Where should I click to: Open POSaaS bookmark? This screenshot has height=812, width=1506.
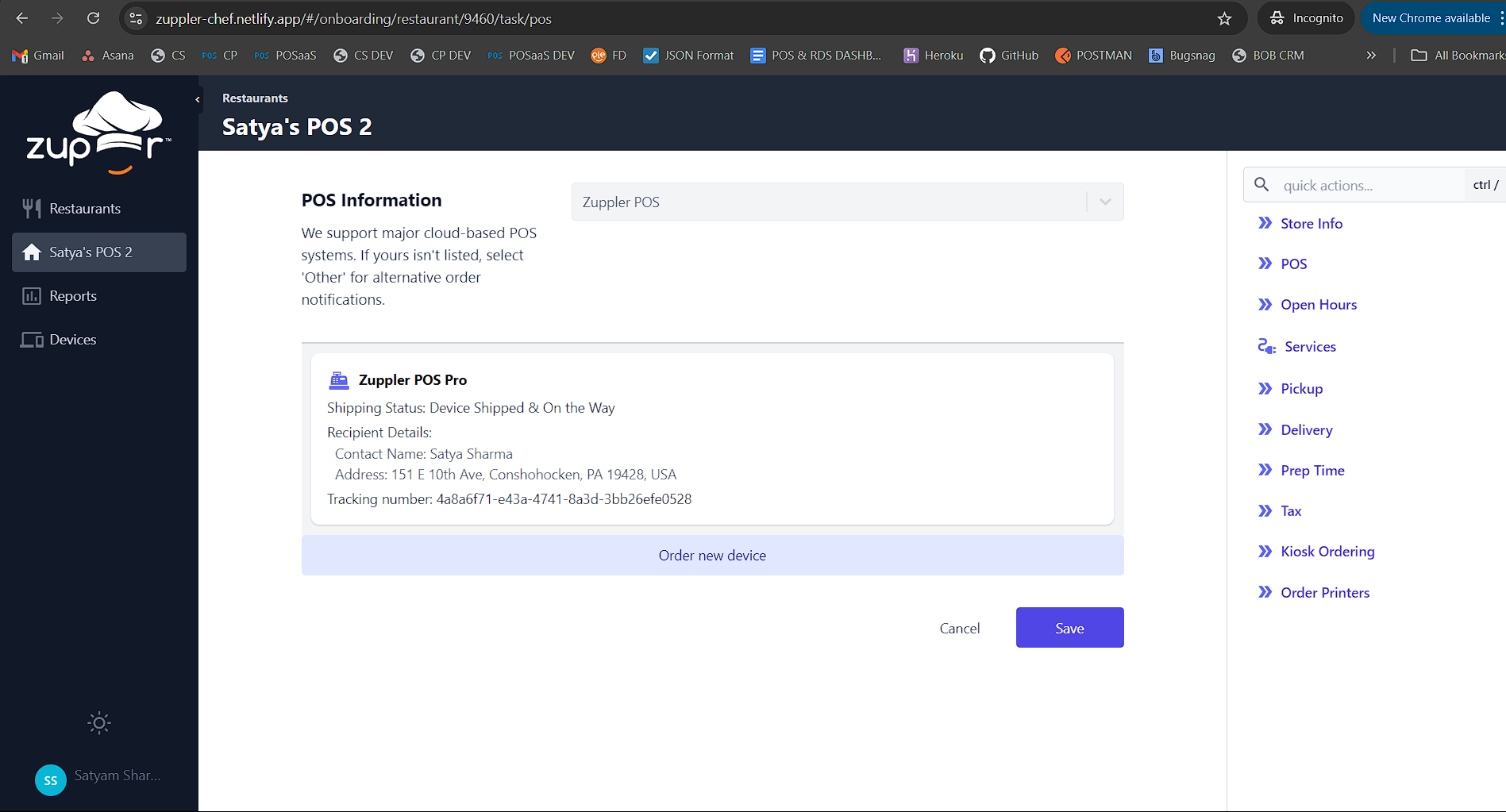285,56
